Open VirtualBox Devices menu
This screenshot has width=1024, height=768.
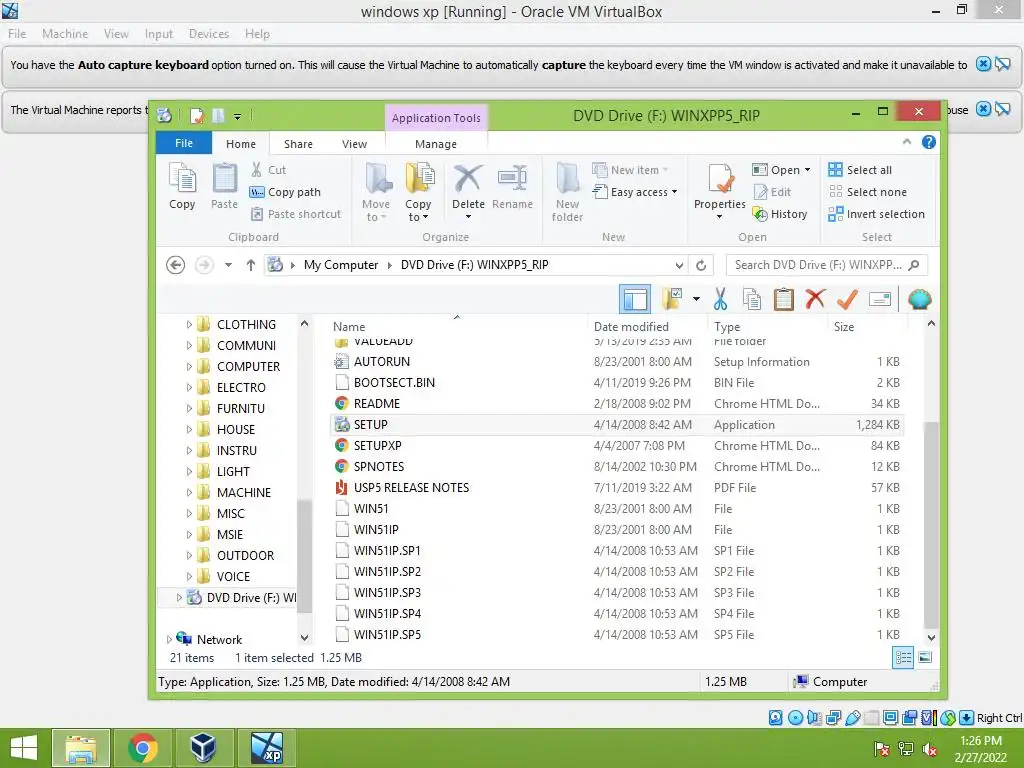coord(208,33)
